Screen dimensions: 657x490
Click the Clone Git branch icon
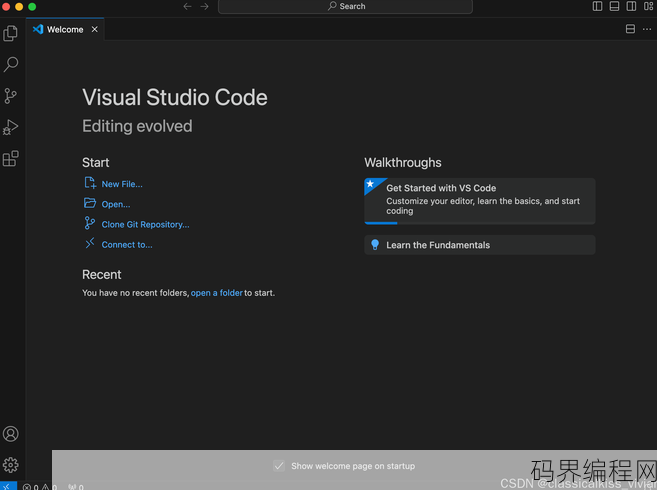click(89, 223)
